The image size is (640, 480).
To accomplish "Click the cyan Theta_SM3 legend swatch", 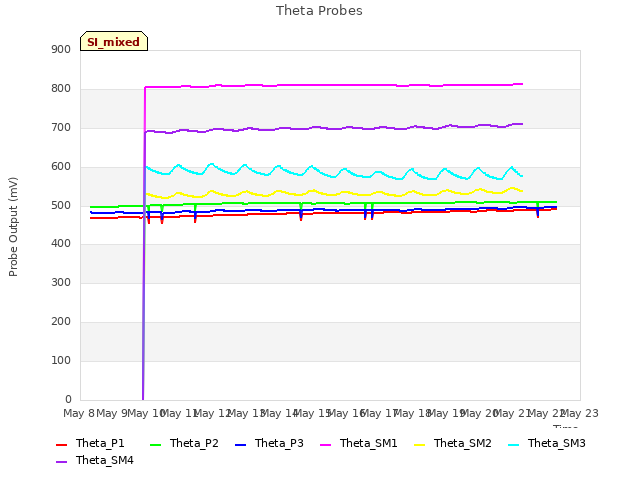I will pos(513,444).
